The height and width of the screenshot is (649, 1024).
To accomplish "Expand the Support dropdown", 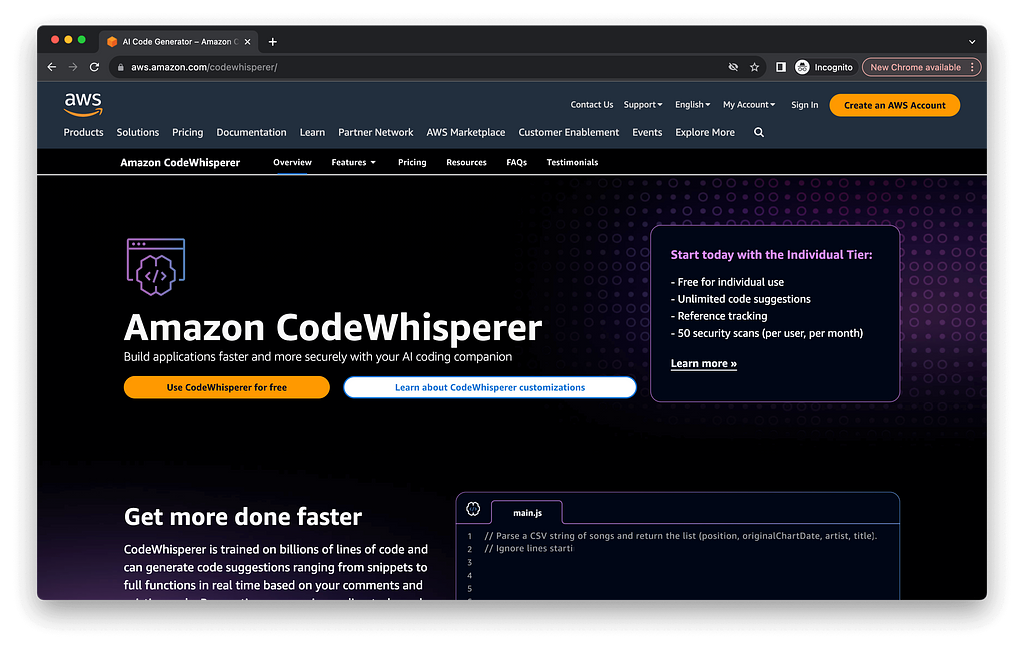I will 643,105.
